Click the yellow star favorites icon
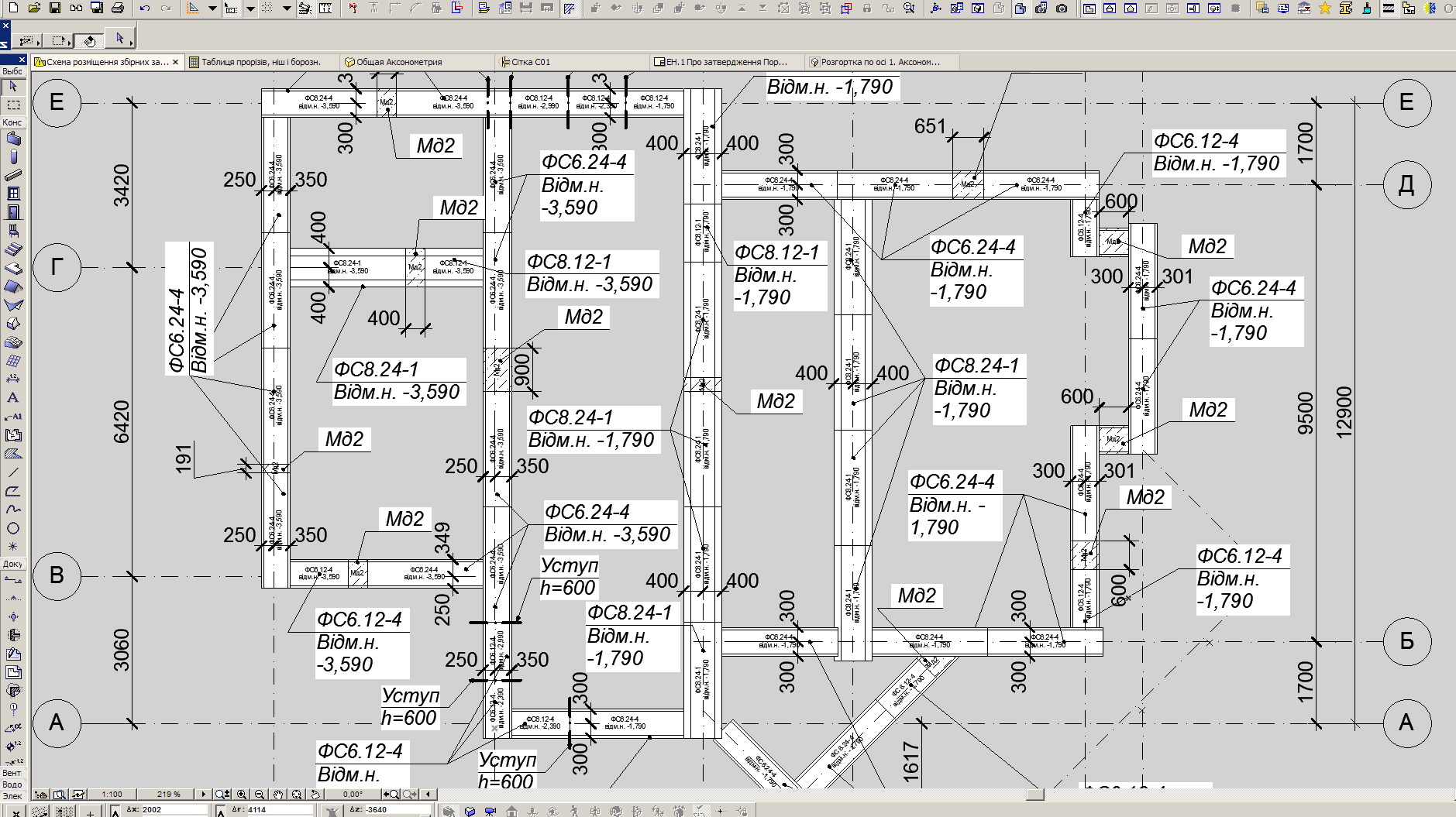 click(x=1325, y=9)
